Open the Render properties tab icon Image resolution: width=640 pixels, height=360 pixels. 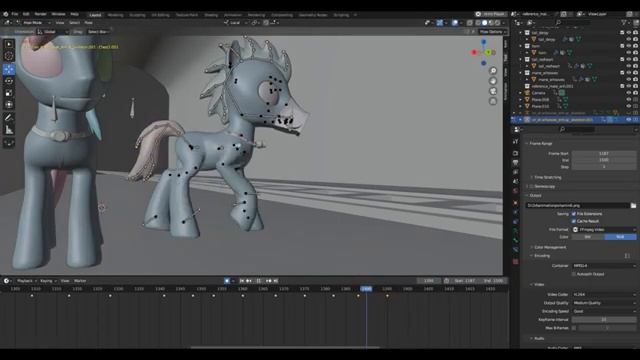coord(516,153)
